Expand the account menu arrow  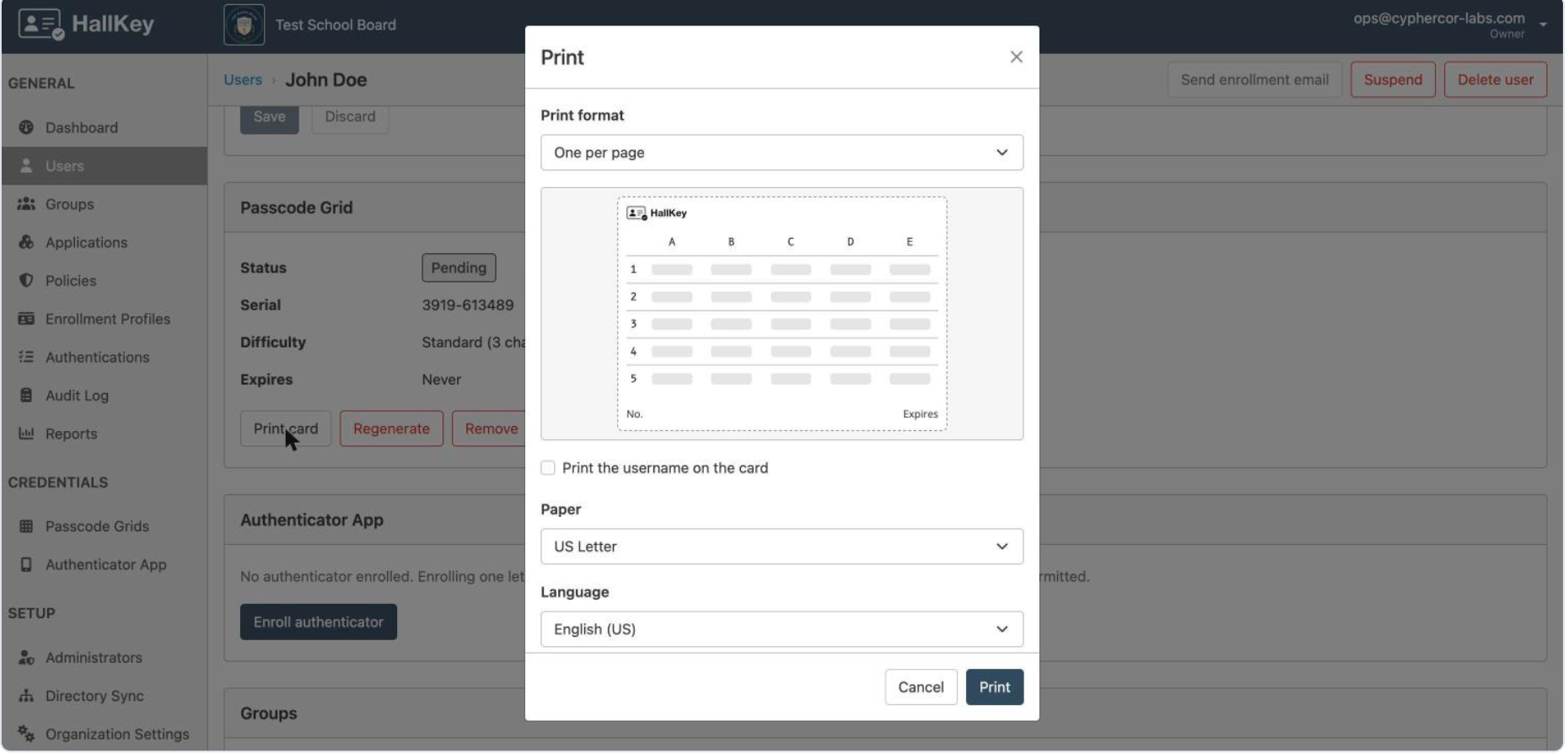1543,24
